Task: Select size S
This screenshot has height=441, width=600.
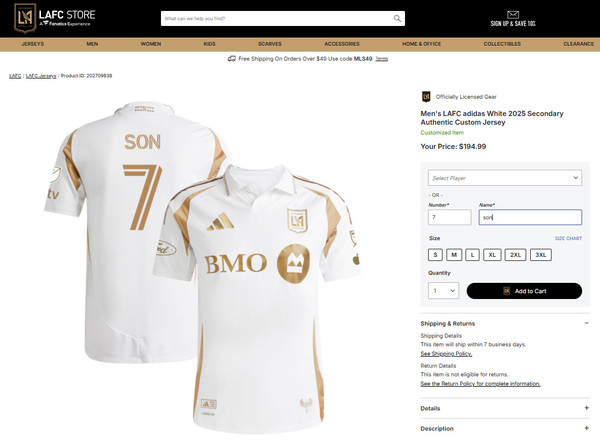Action: point(435,255)
